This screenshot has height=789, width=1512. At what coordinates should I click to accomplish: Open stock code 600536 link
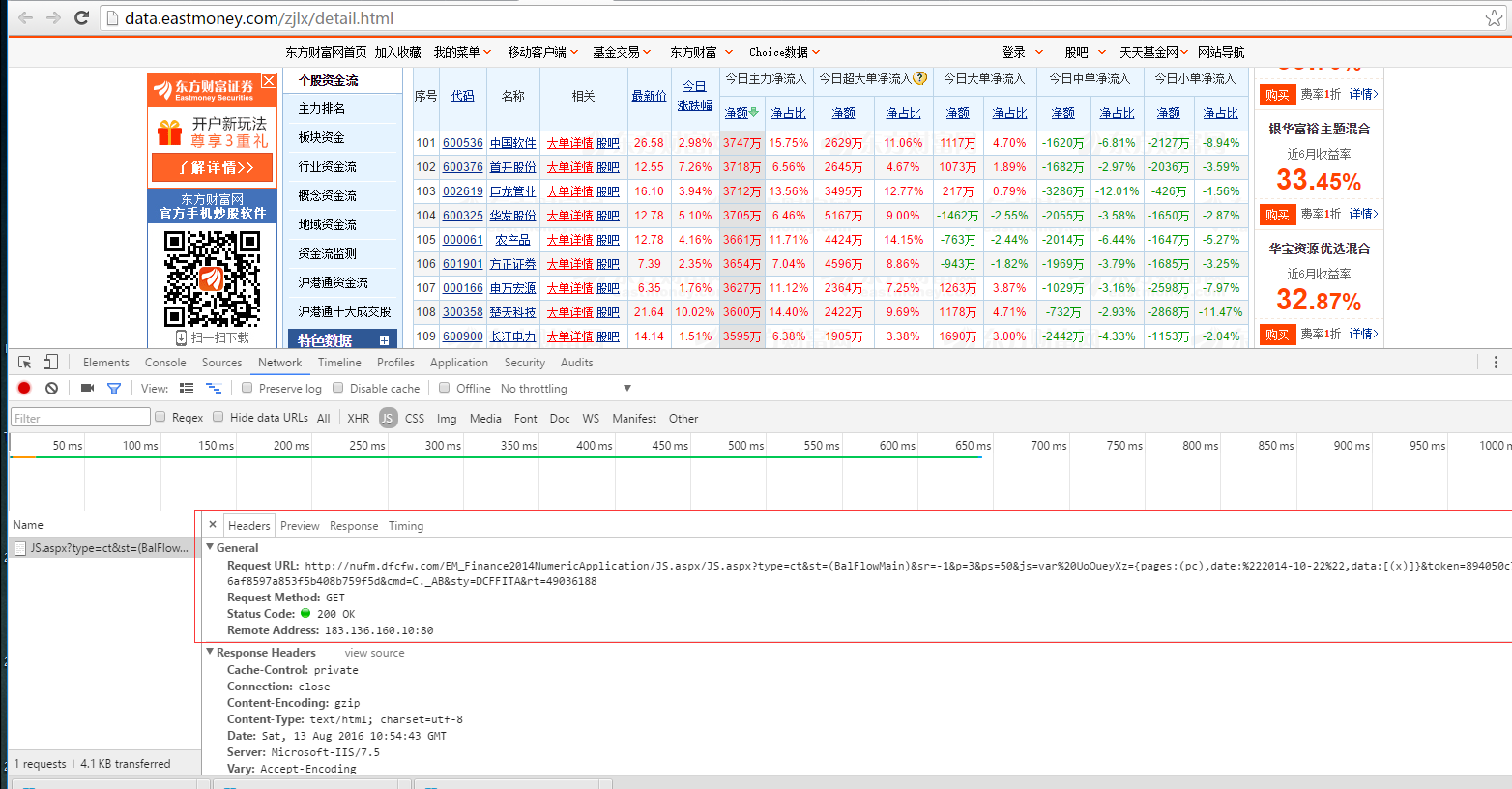[463, 143]
